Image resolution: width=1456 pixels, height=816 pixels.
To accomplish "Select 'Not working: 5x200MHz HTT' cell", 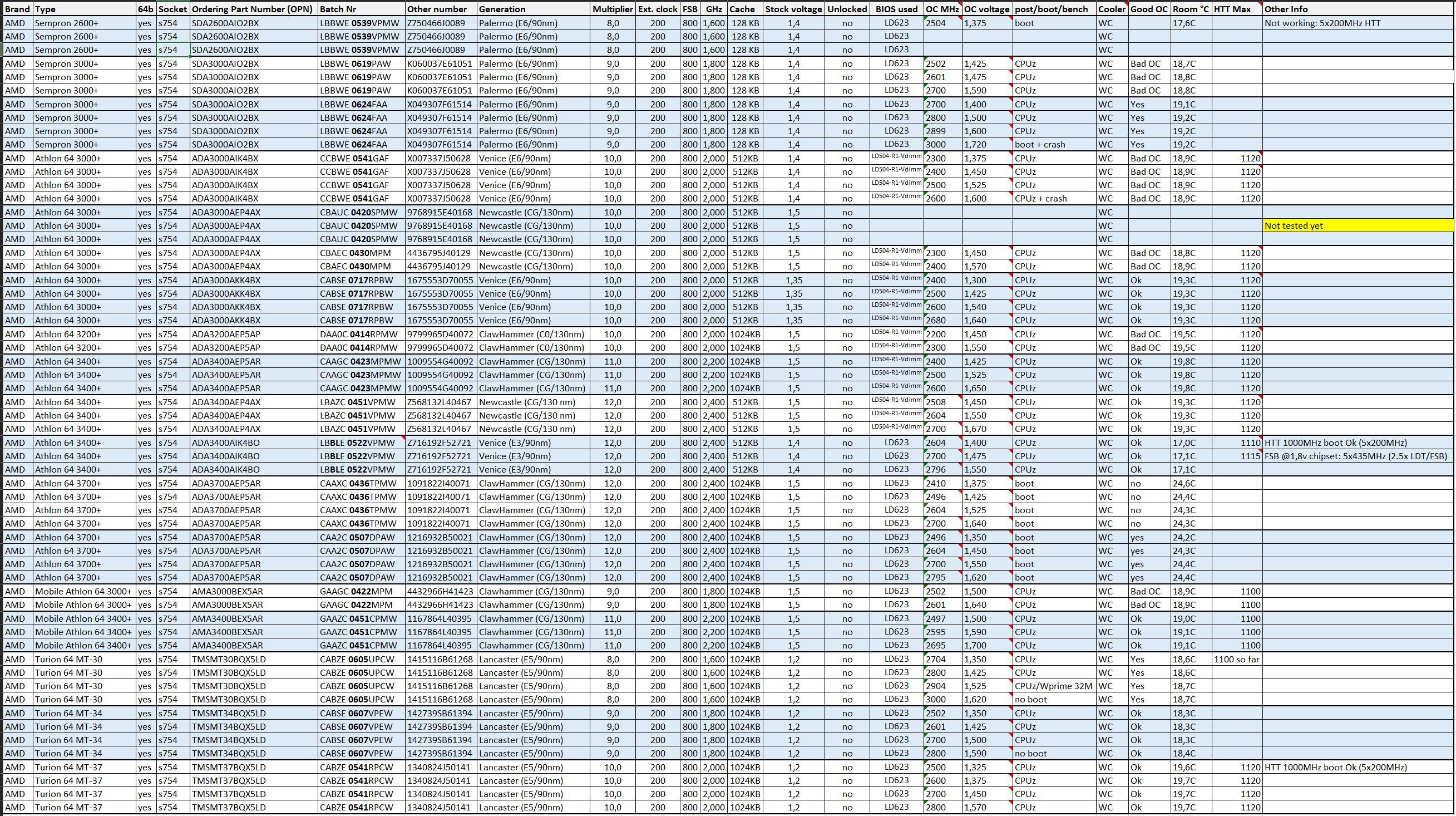I will point(1358,23).
